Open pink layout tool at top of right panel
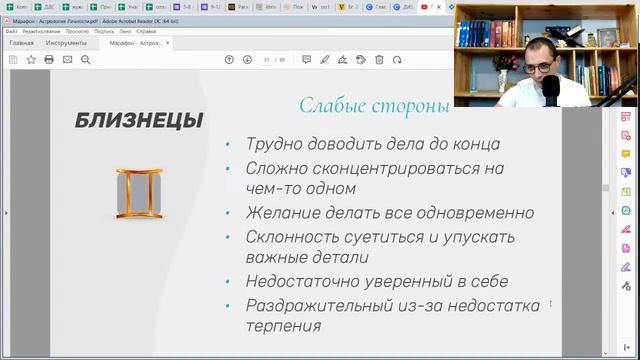 click(x=626, y=117)
